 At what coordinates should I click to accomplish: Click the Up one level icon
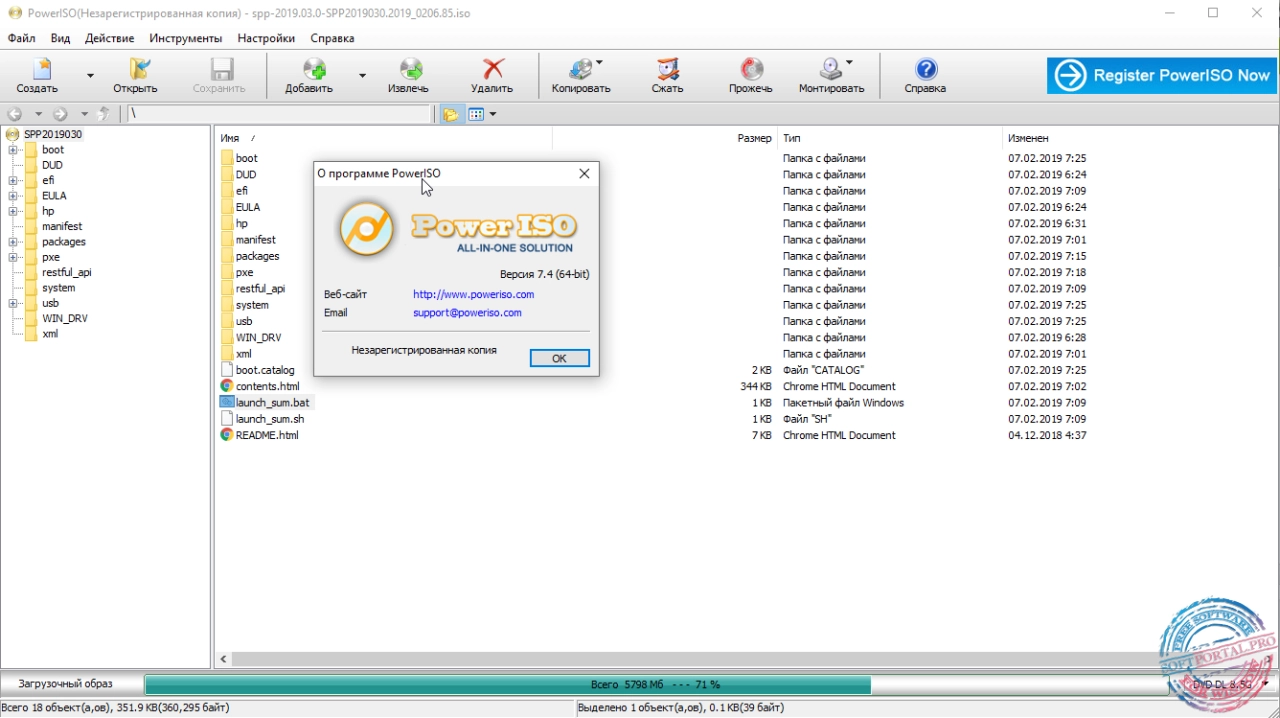(x=105, y=114)
